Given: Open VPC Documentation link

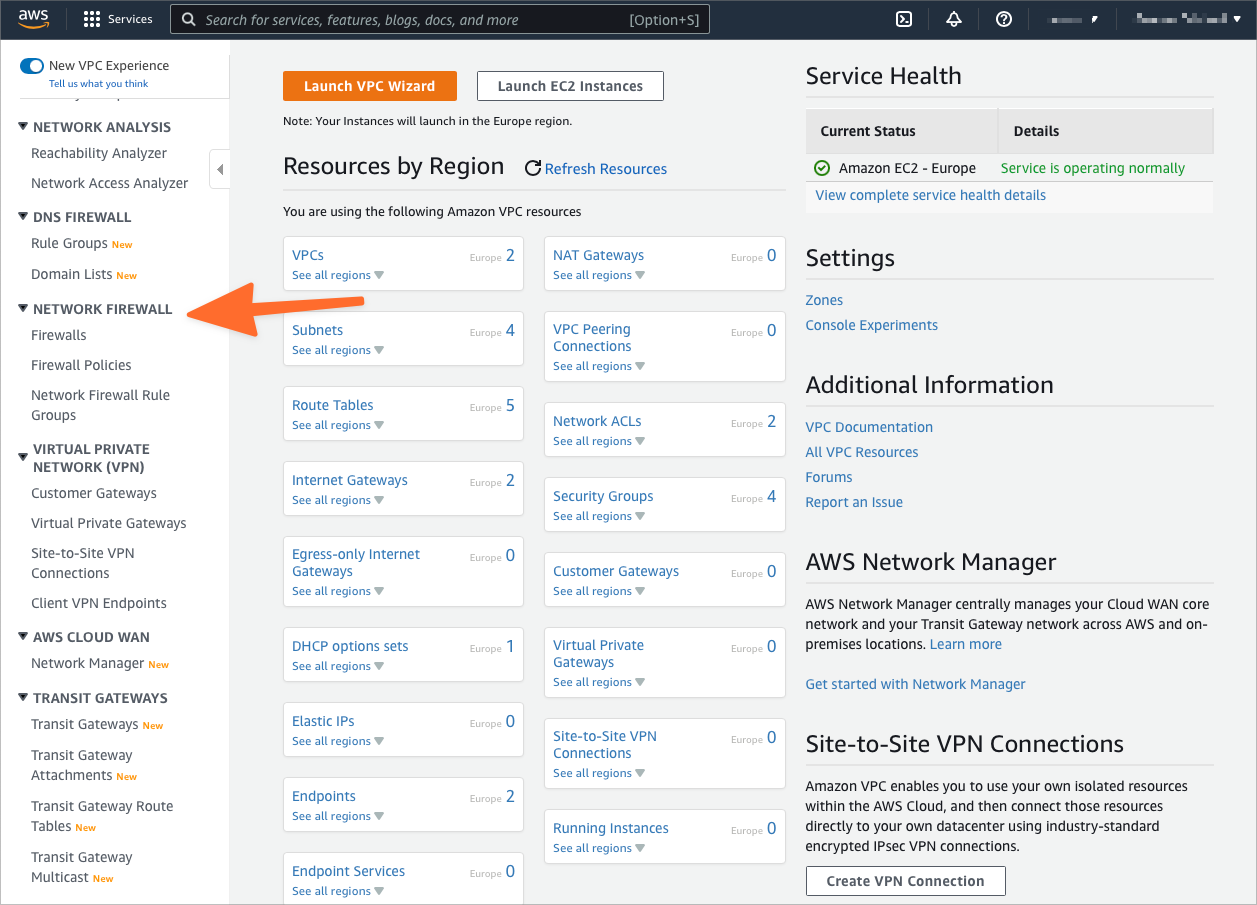Looking at the screenshot, I should point(869,427).
